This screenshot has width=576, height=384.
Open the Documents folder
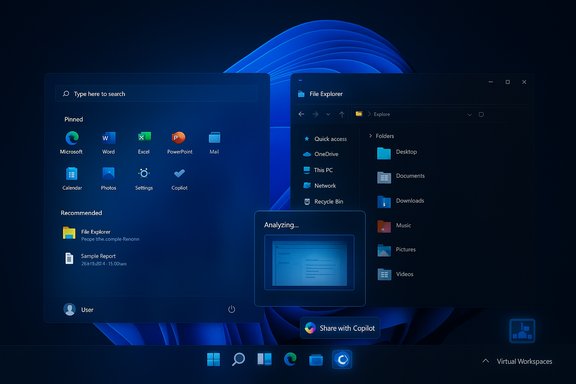pos(401,177)
